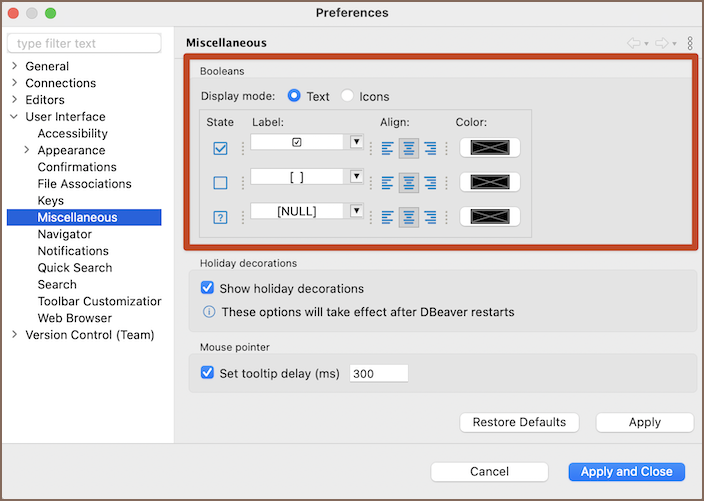Open the color swatch for checked state
The height and width of the screenshot is (501, 704).
(490, 148)
